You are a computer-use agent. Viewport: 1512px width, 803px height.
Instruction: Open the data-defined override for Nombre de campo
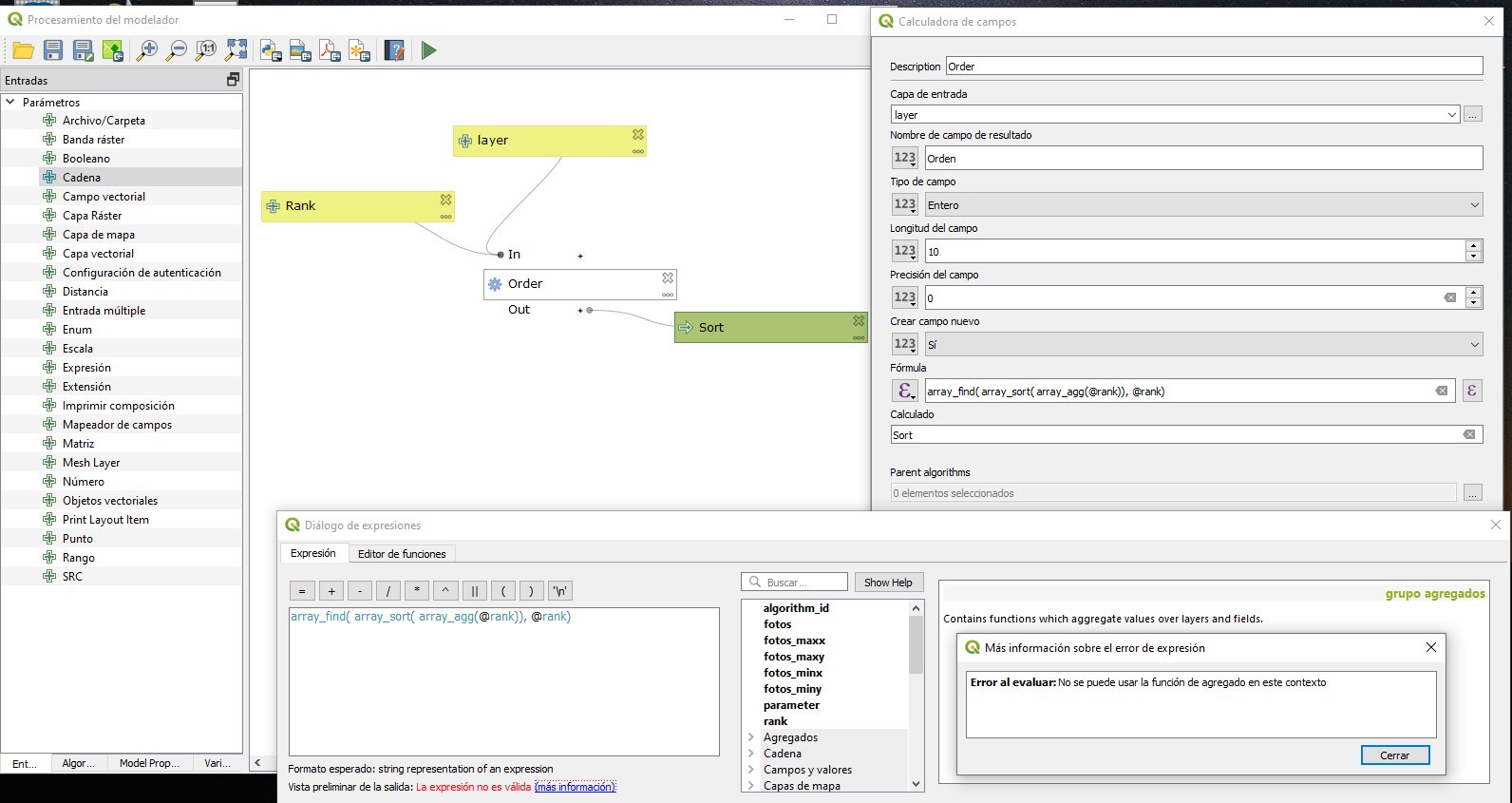click(x=905, y=158)
